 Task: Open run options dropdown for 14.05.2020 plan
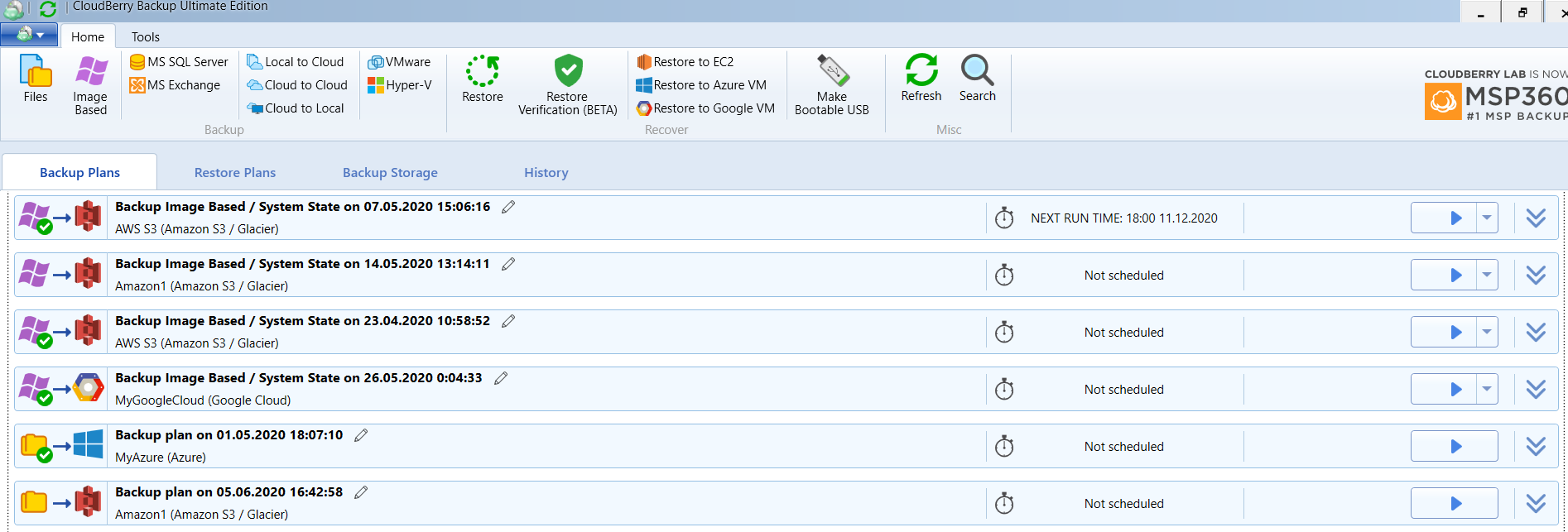(x=1487, y=275)
